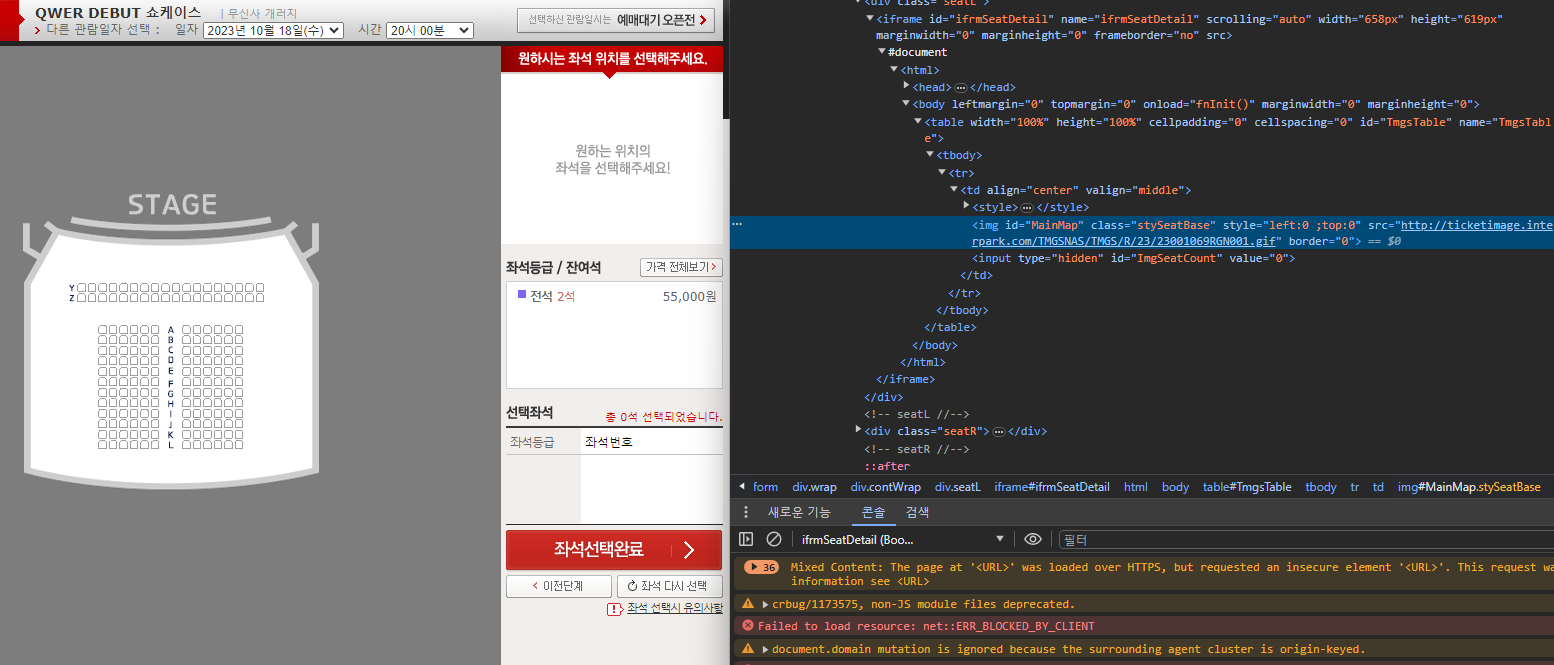Collapse the body node arrow
This screenshot has width=1554, height=665.
pyautogui.click(x=906, y=104)
